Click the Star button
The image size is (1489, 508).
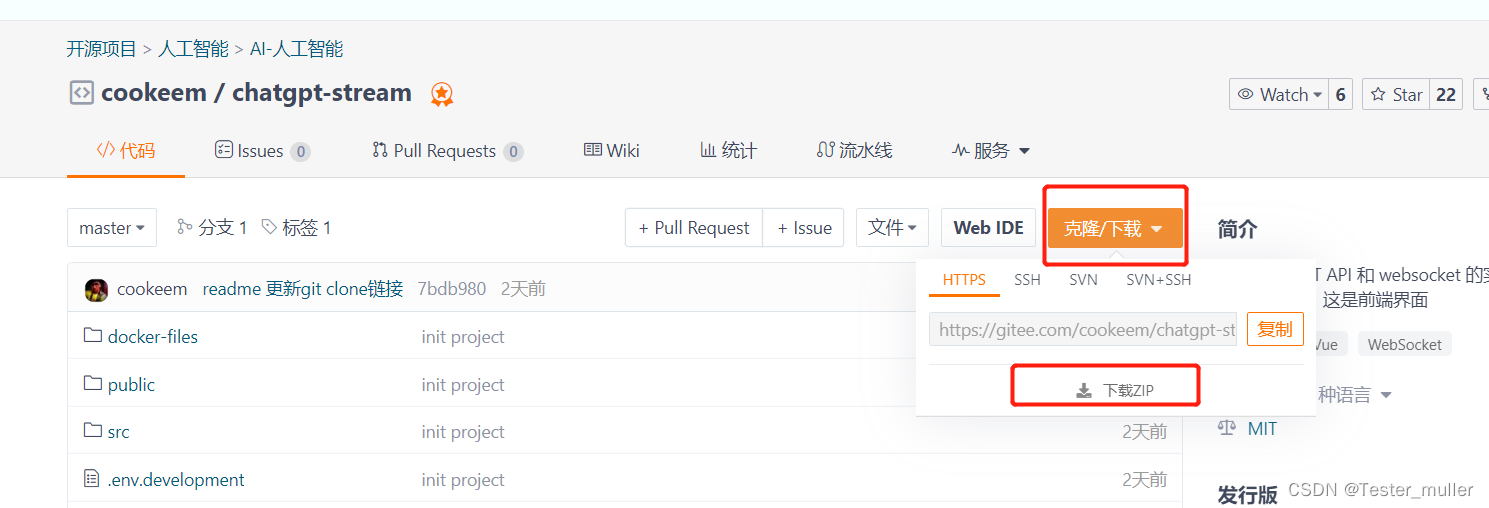tap(1396, 94)
